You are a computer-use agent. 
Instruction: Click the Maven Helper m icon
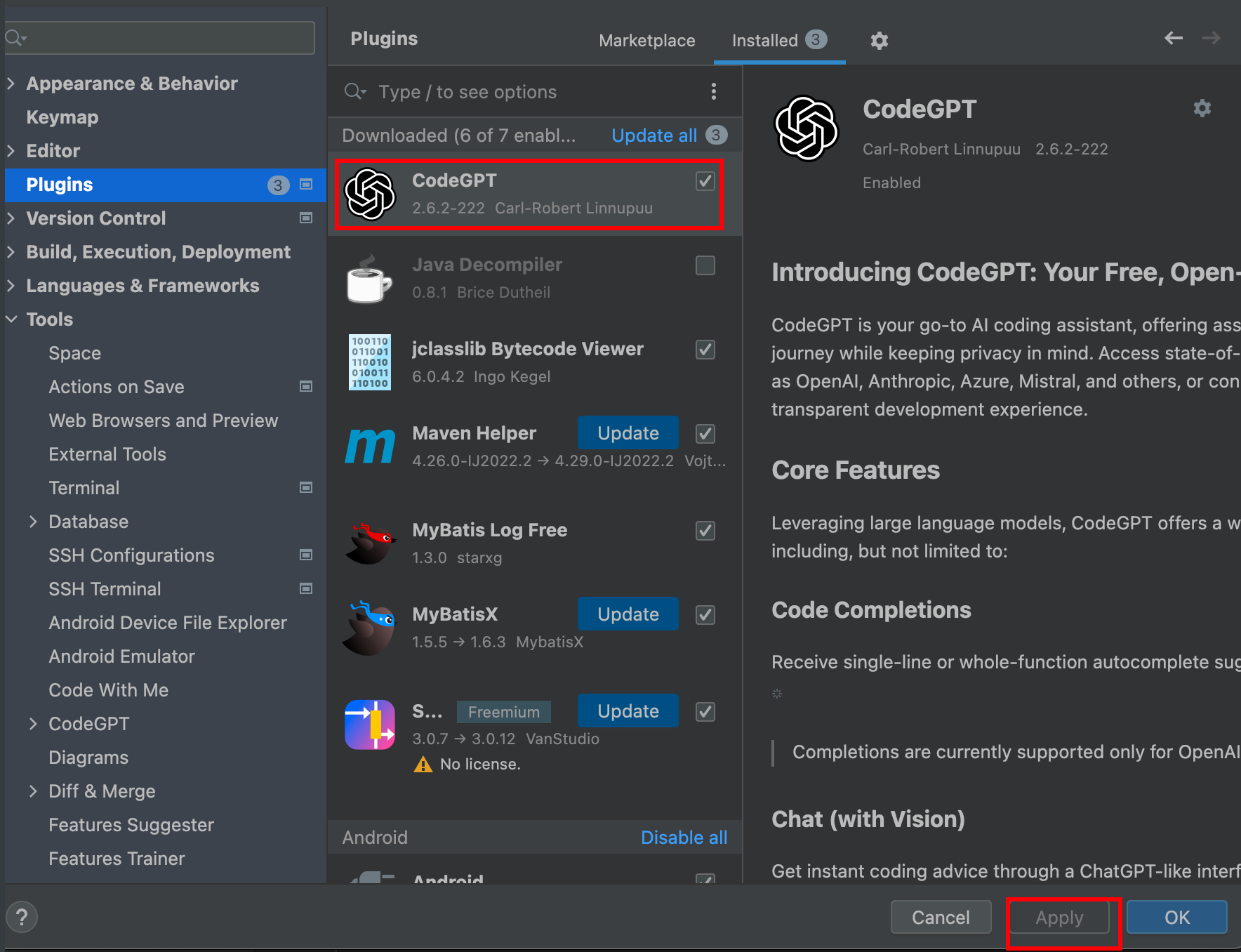[370, 446]
